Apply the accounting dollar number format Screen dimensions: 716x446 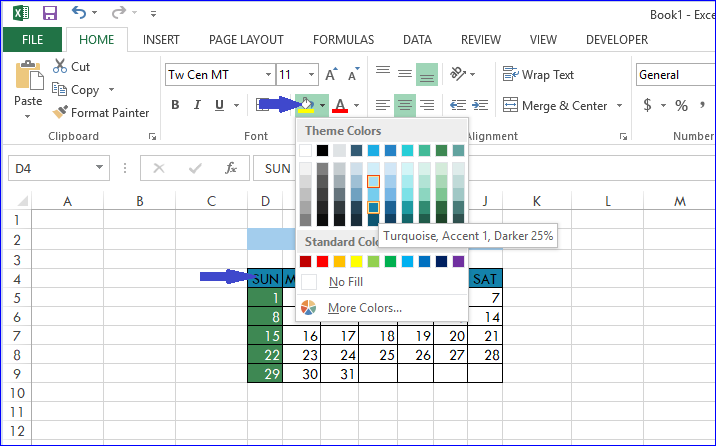(647, 105)
